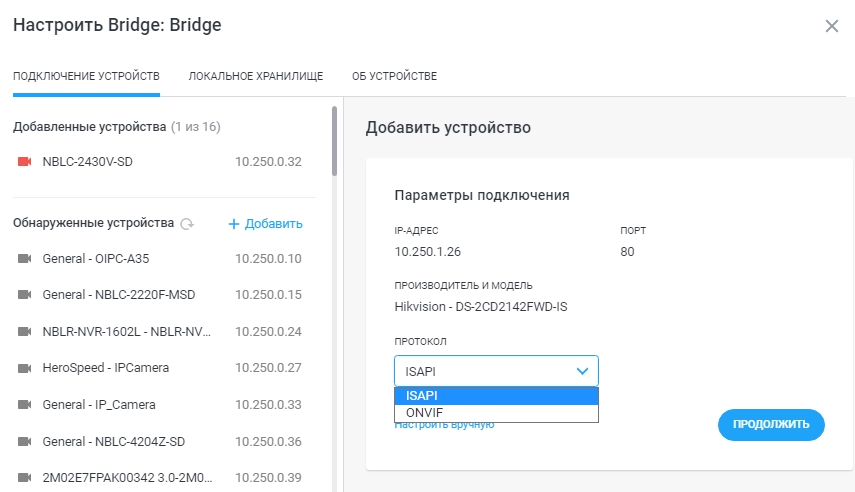Open the Локальное хранилище tab

tap(256, 76)
